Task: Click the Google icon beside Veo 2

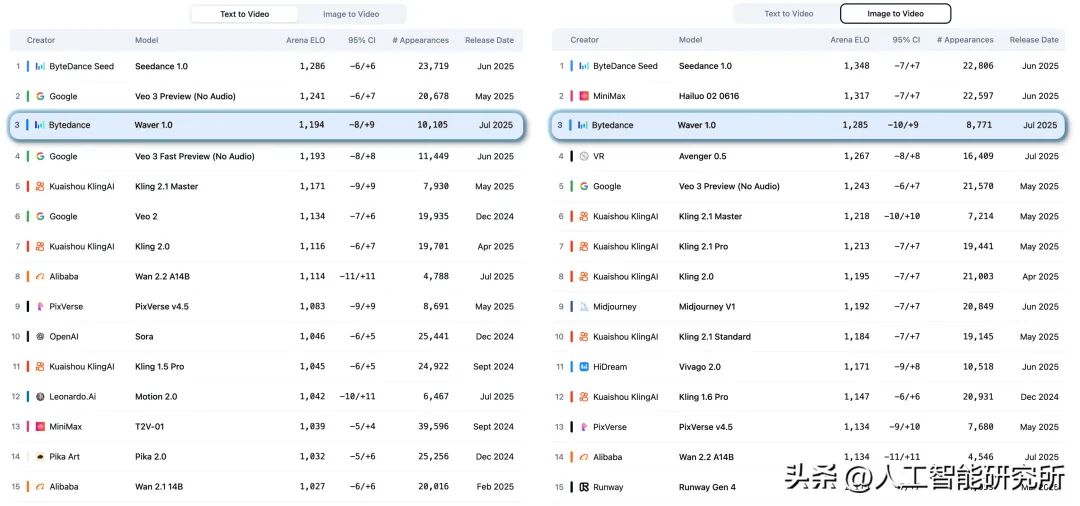Action: [40, 216]
